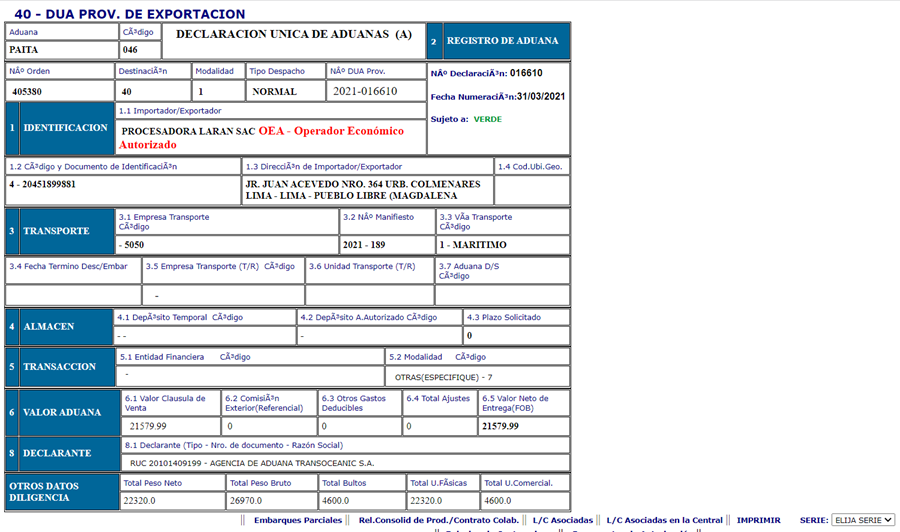Select Comisión Exterior value 0
This screenshot has width=900, height=532.
[x=230, y=426]
